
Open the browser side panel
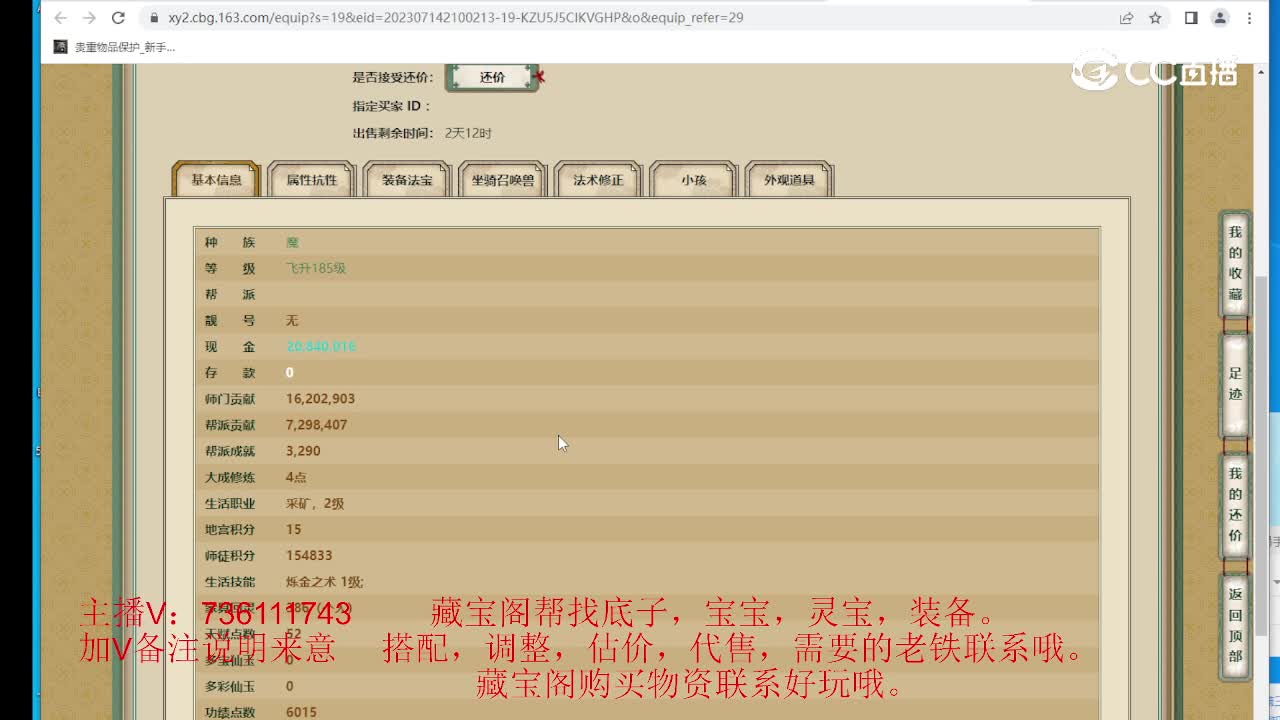click(x=1191, y=18)
